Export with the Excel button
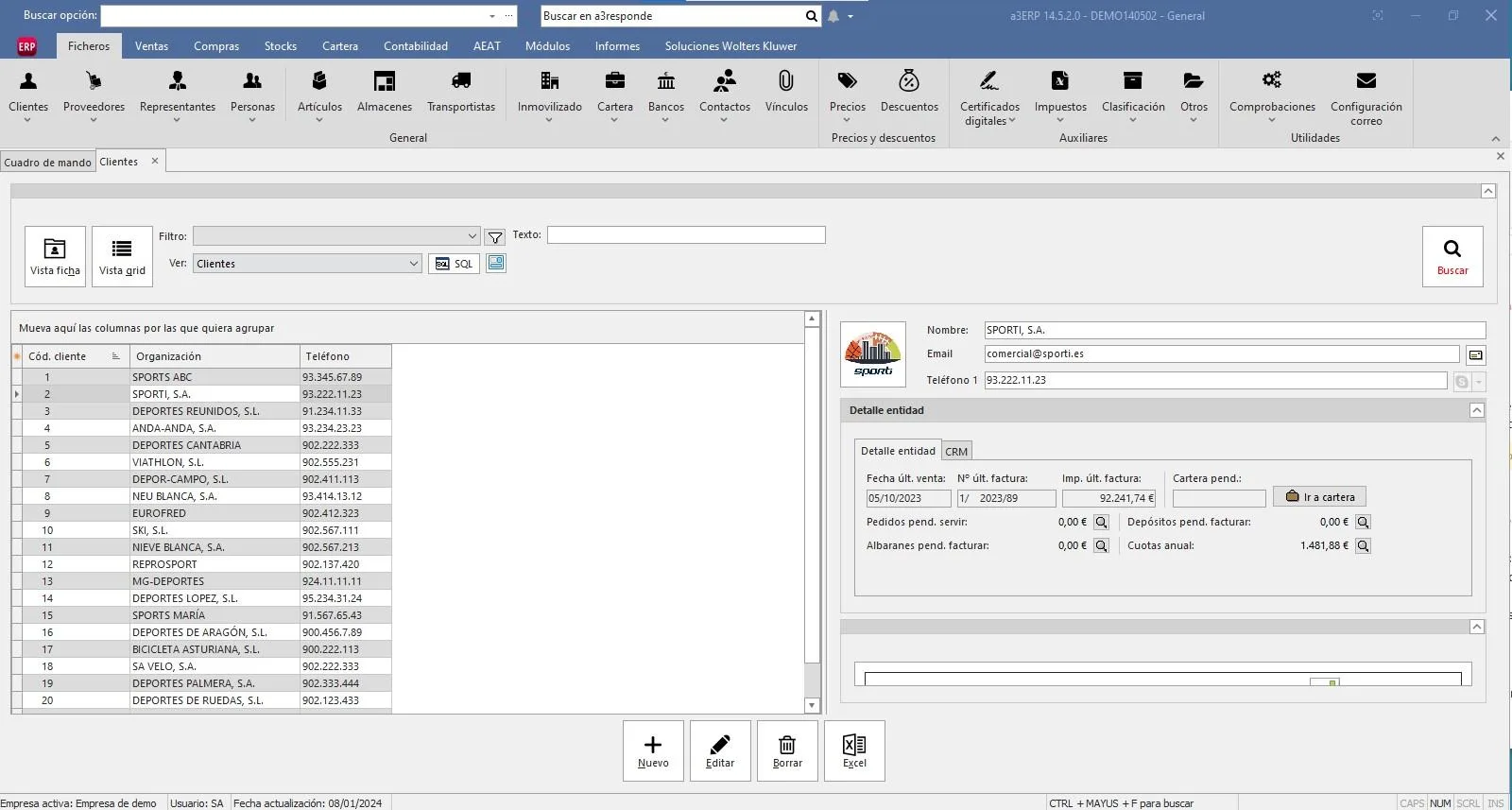Image resolution: width=1512 pixels, height=810 pixels. tap(854, 751)
